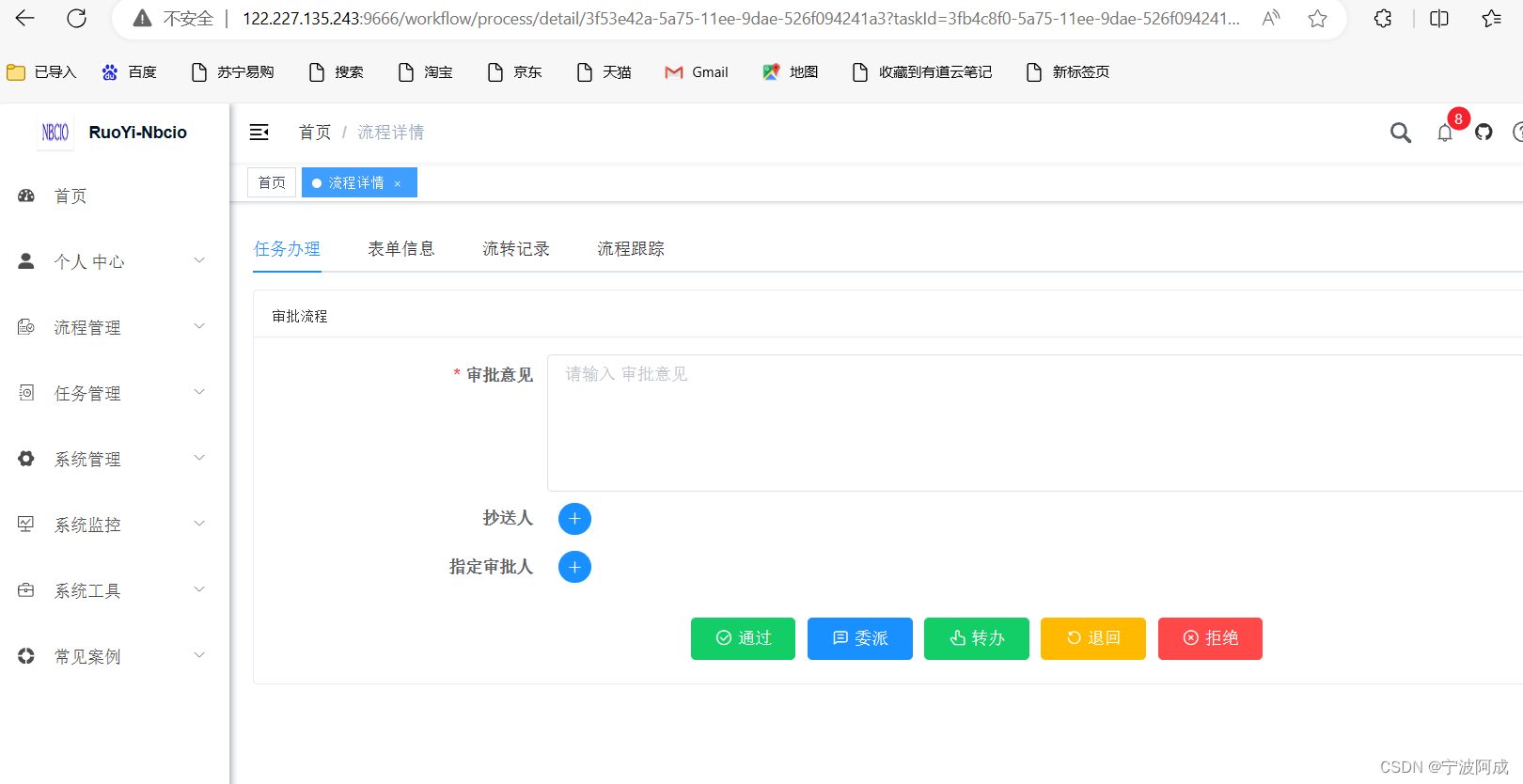Screen dimensions: 1523x784
Task: Open the favorites list icon
Action: tap(1492, 18)
